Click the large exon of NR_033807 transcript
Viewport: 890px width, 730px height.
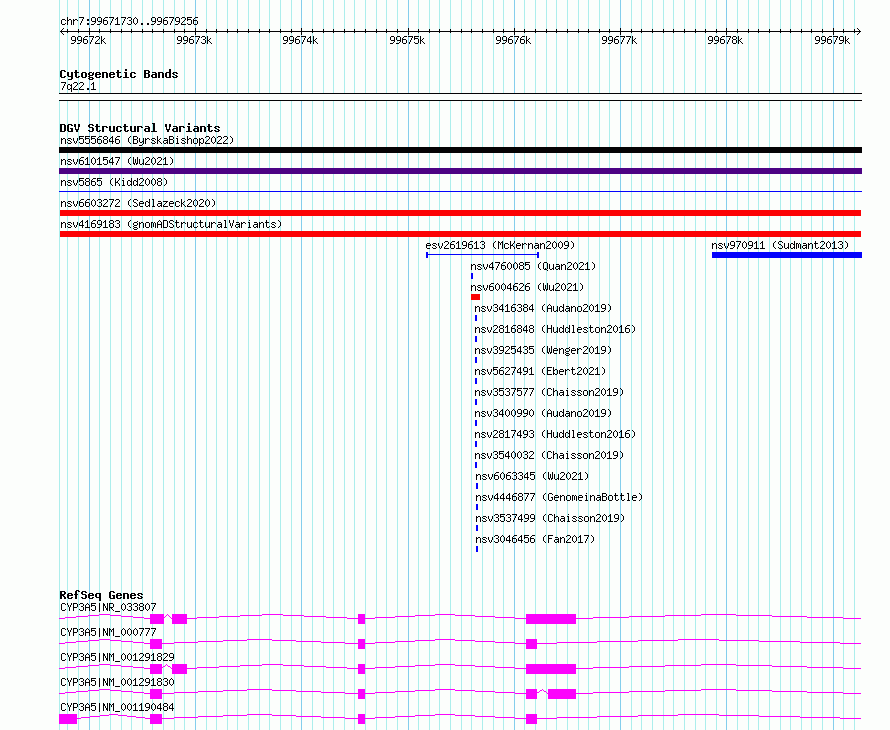(x=551, y=619)
